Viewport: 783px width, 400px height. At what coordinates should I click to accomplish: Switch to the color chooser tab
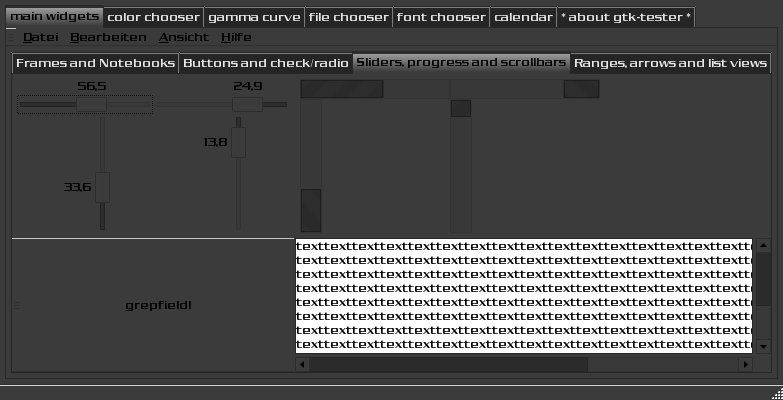[x=153, y=17]
